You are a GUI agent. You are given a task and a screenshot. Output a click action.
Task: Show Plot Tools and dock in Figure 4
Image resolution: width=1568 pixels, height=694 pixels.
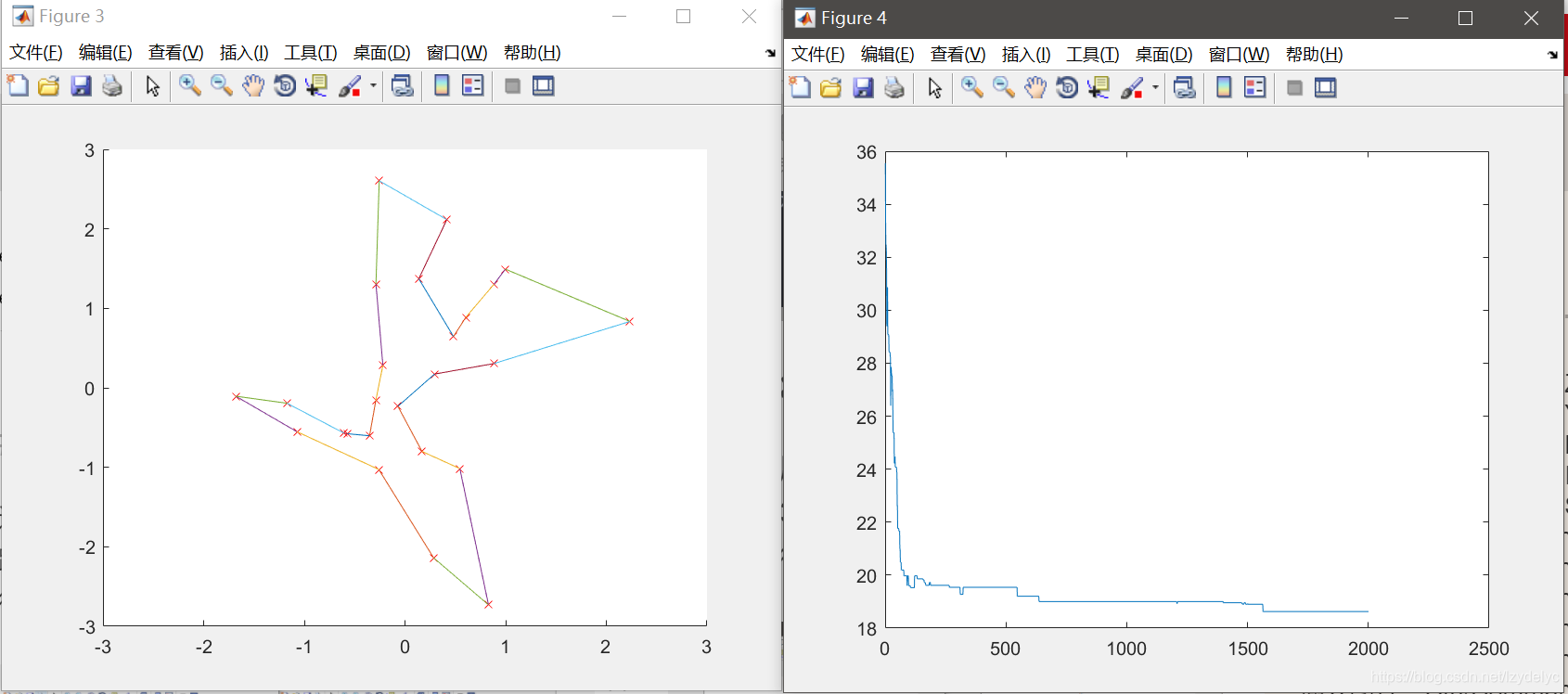pos(1326,88)
